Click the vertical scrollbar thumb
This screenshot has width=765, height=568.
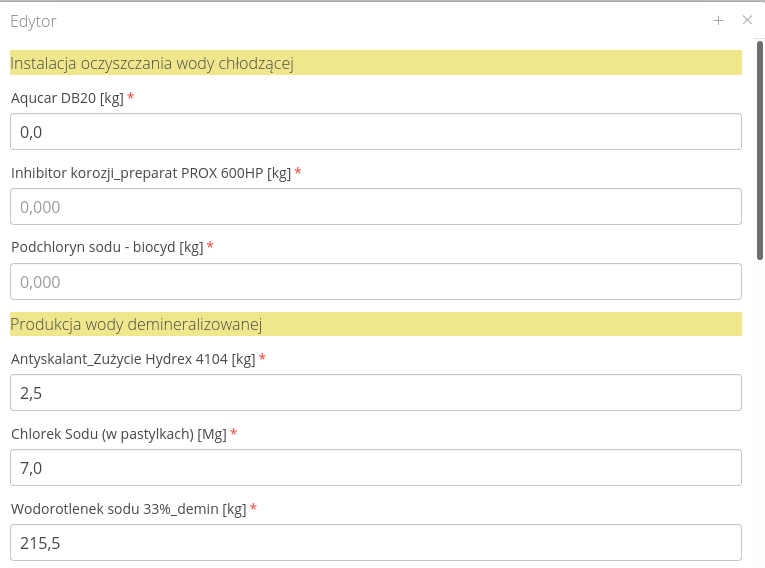(x=760, y=150)
